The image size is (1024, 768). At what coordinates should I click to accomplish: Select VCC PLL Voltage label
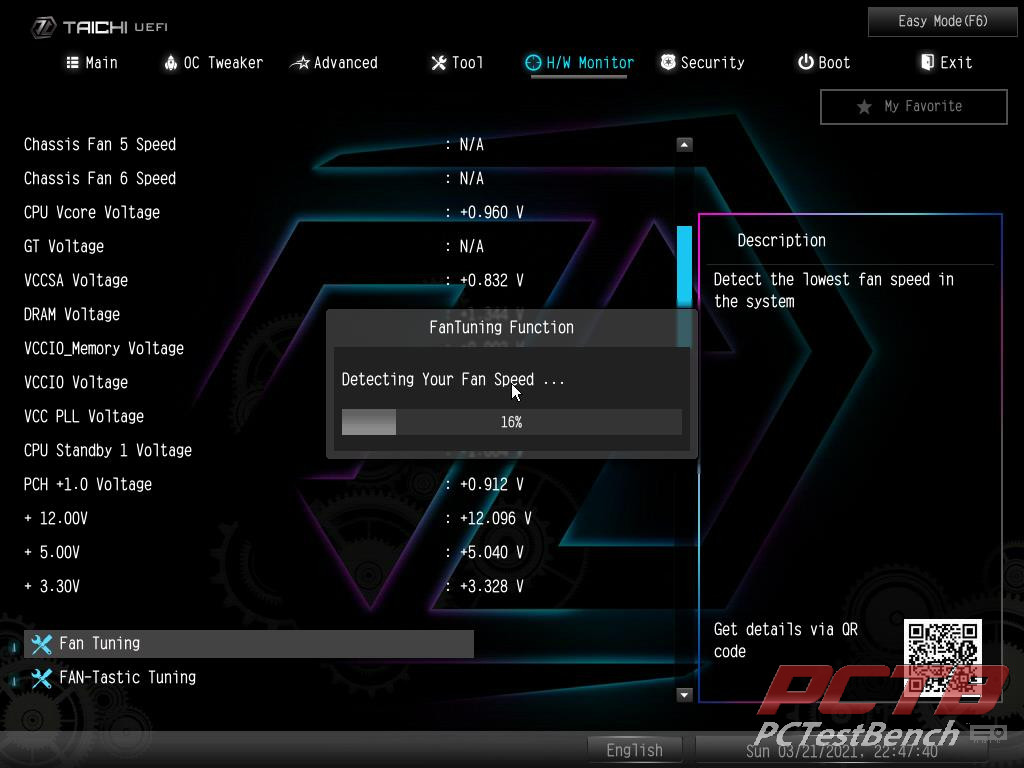[84, 416]
